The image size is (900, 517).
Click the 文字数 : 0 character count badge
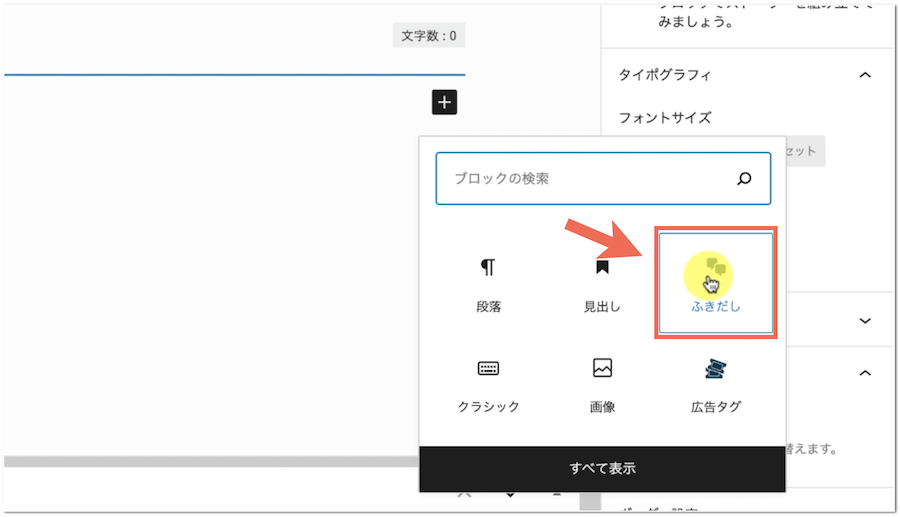[x=429, y=36]
